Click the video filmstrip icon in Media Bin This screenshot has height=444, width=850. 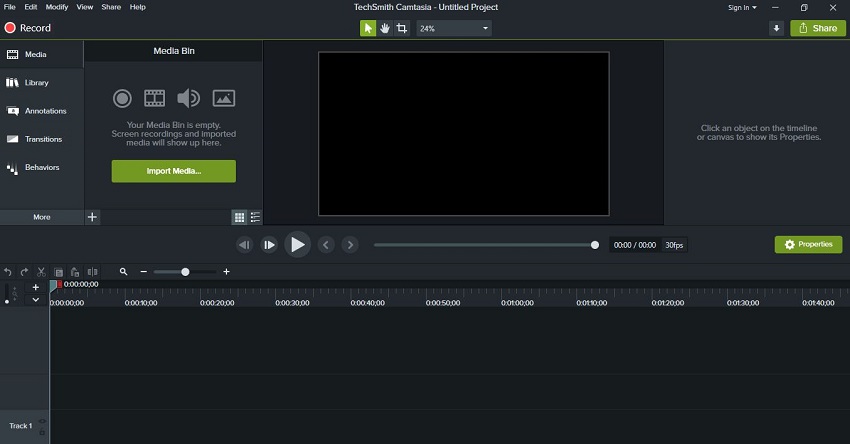pyautogui.click(x=154, y=98)
